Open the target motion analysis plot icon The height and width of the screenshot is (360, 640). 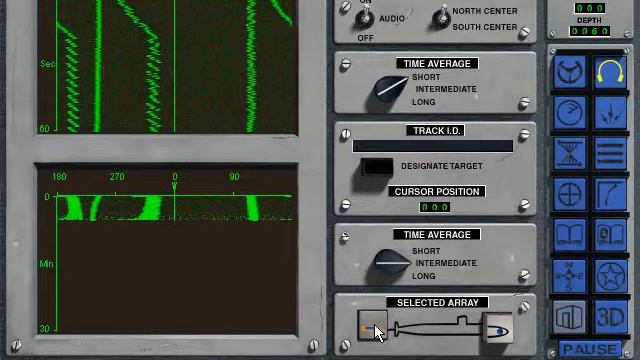(570, 153)
